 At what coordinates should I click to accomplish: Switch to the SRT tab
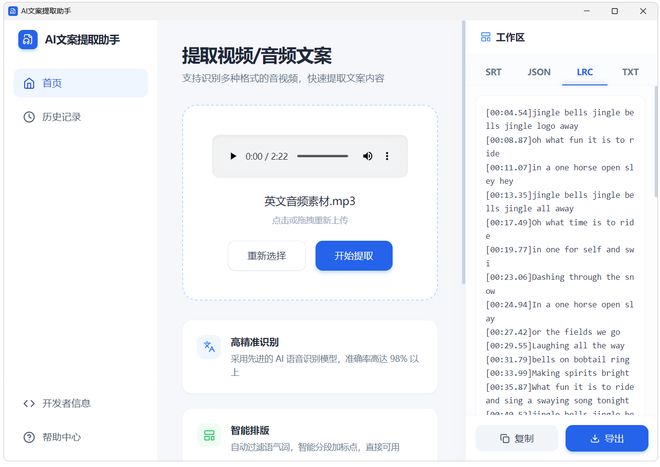click(x=493, y=72)
